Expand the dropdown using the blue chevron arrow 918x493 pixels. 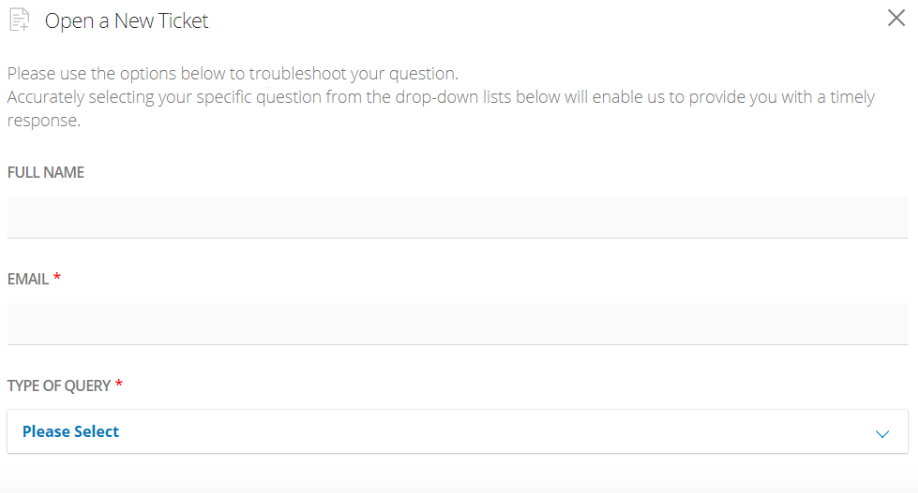(882, 434)
